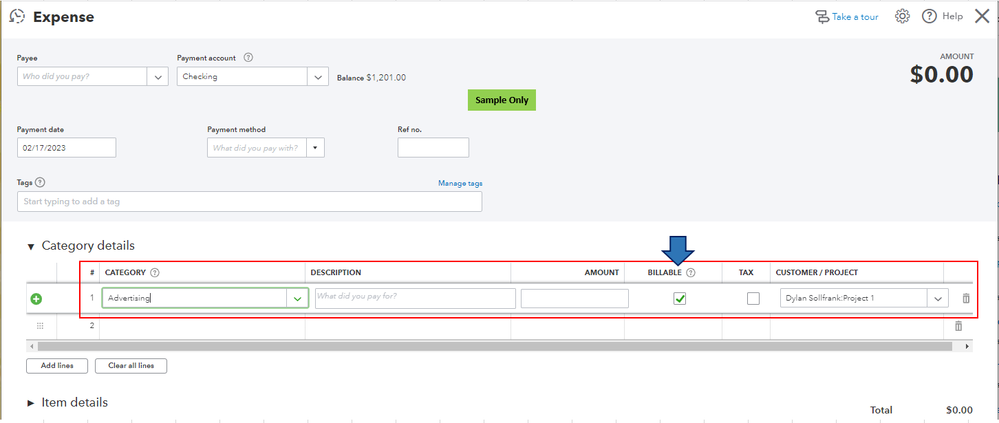The width and height of the screenshot is (999, 423).
Task: Open the Payee dropdown arrow
Action: click(158, 77)
